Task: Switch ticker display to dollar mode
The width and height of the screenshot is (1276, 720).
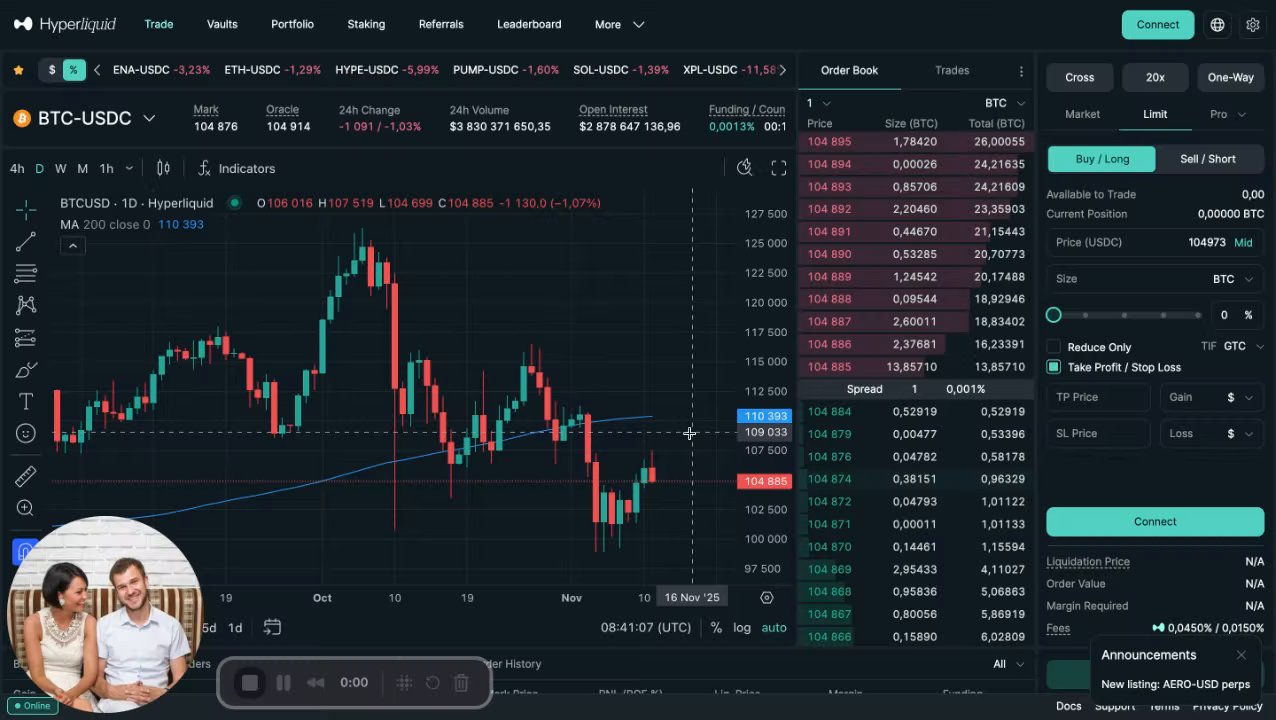Action: tap(52, 70)
